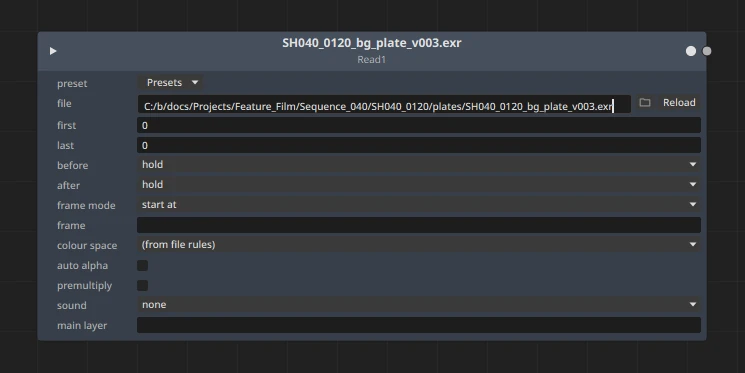Viewport: 745px width, 373px height.
Task: Focus the first frame input field
Action: [x=419, y=125]
